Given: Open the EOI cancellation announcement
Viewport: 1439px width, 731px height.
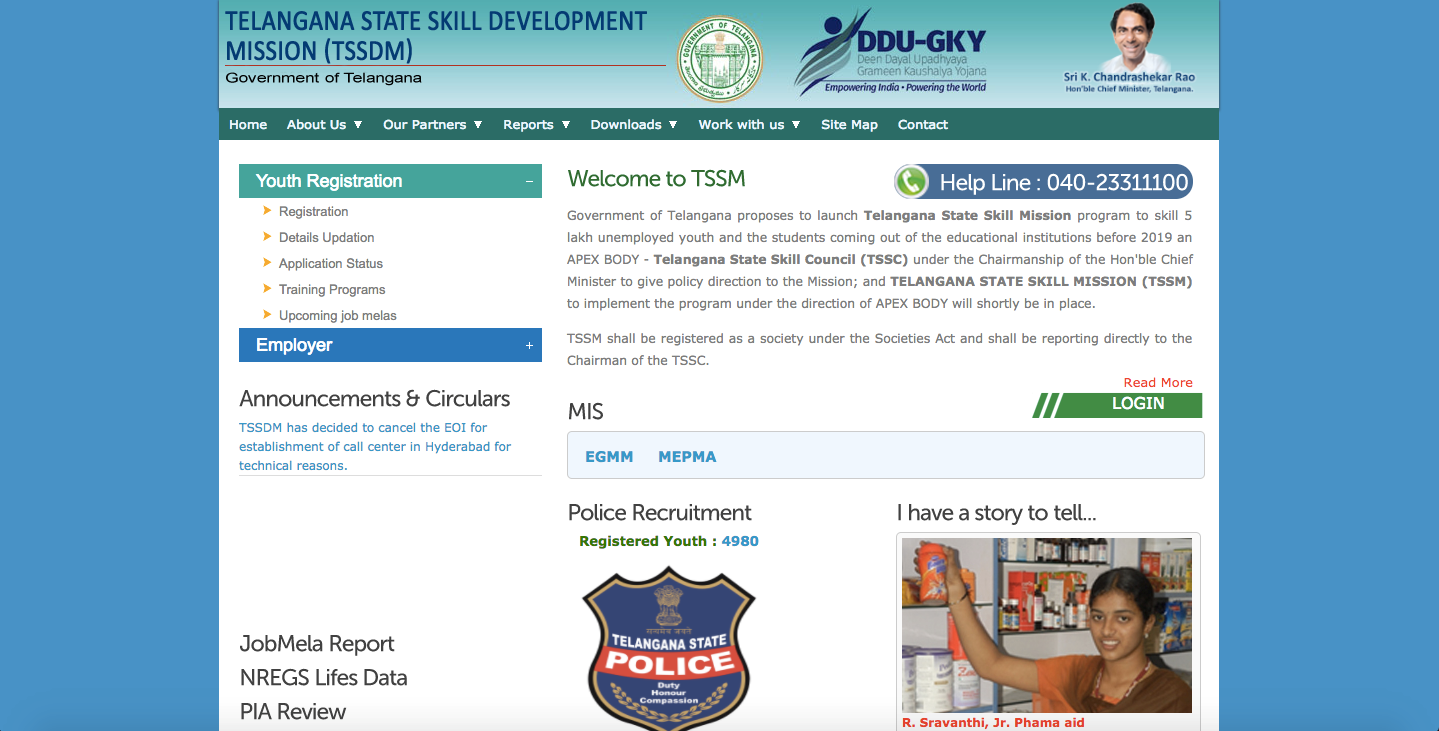Looking at the screenshot, I should click(375, 446).
